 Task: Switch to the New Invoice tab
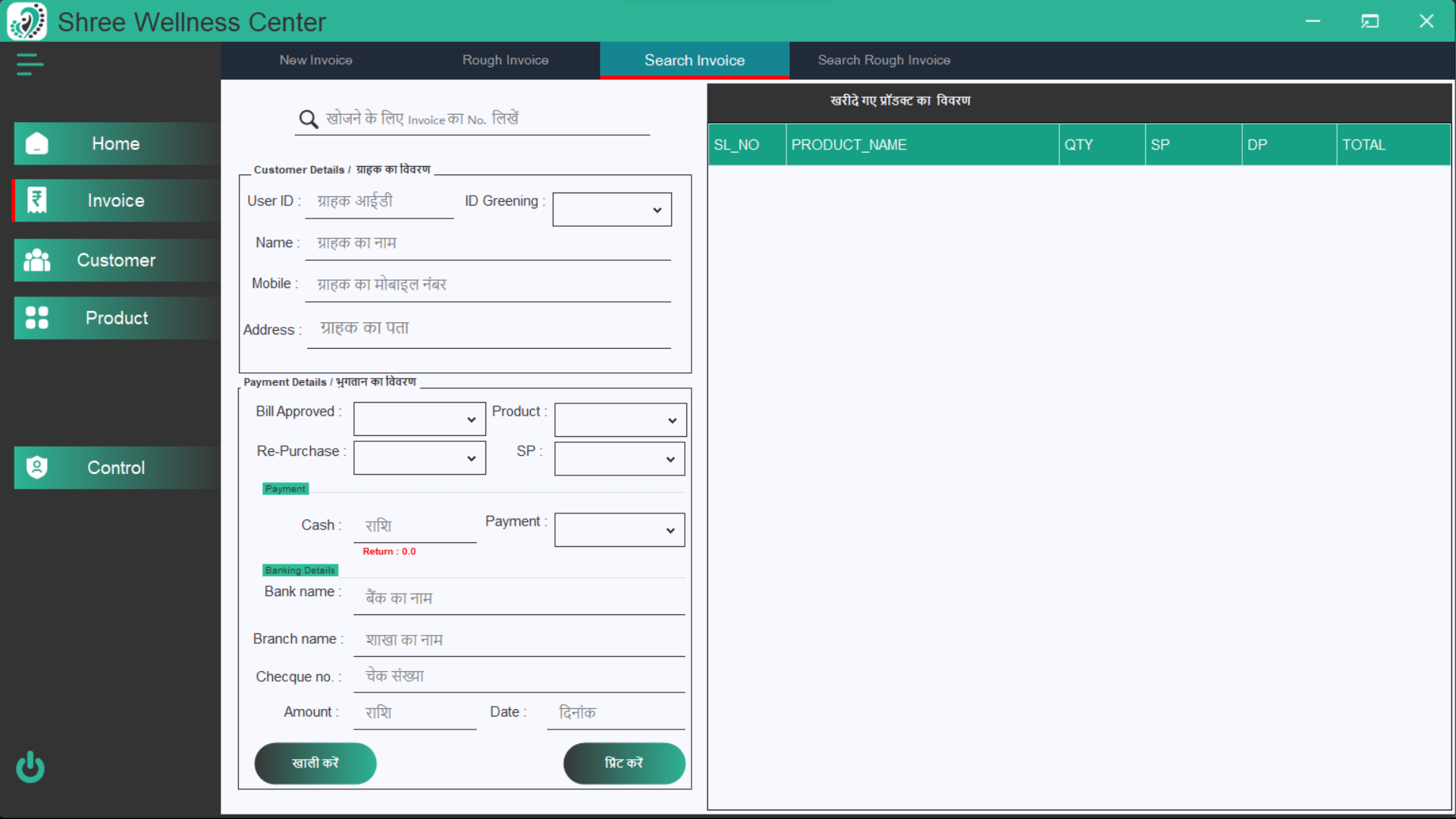point(315,60)
